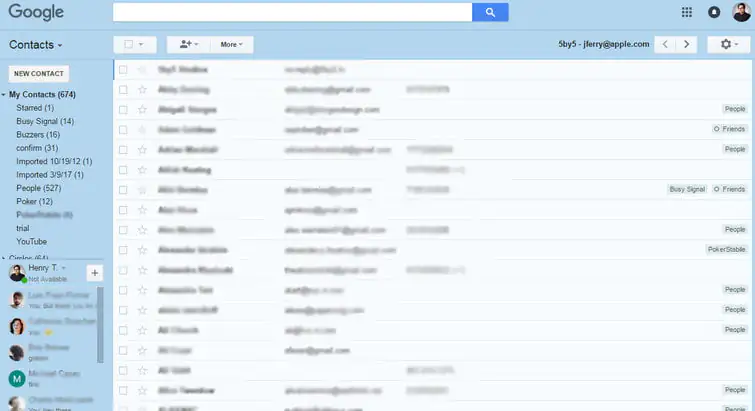Open the select-all checkbox dropdown
The height and width of the screenshot is (411, 755).
click(x=141, y=44)
